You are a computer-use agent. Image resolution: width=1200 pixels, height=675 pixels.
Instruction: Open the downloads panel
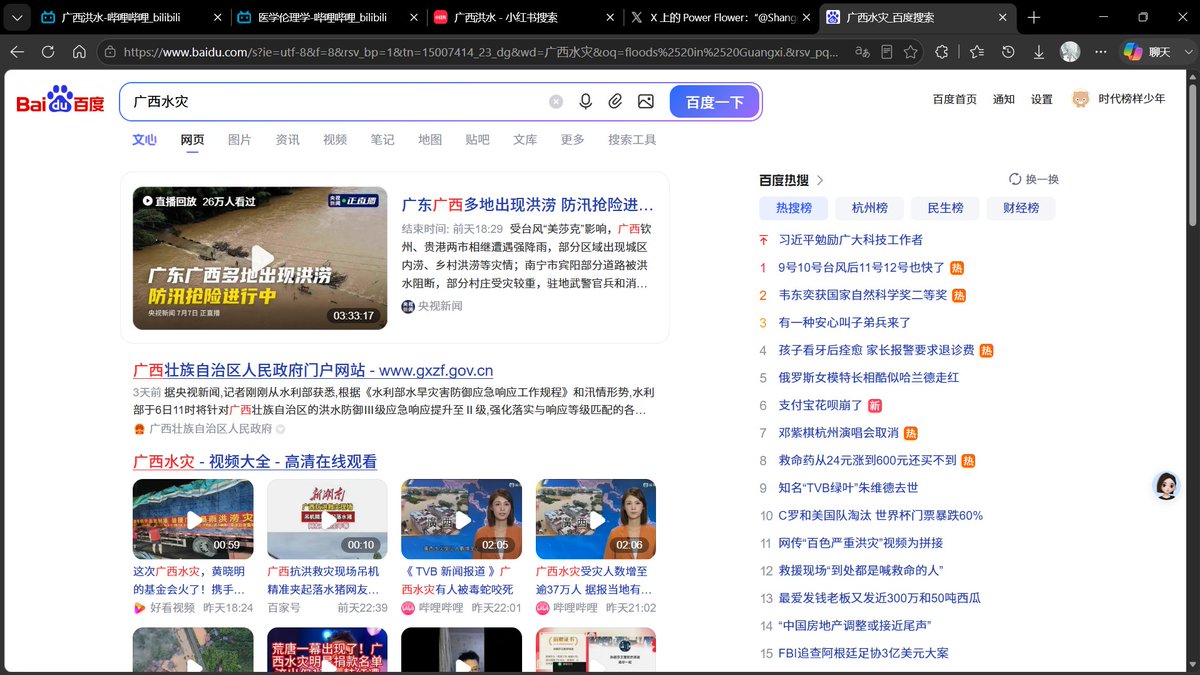click(x=1039, y=52)
